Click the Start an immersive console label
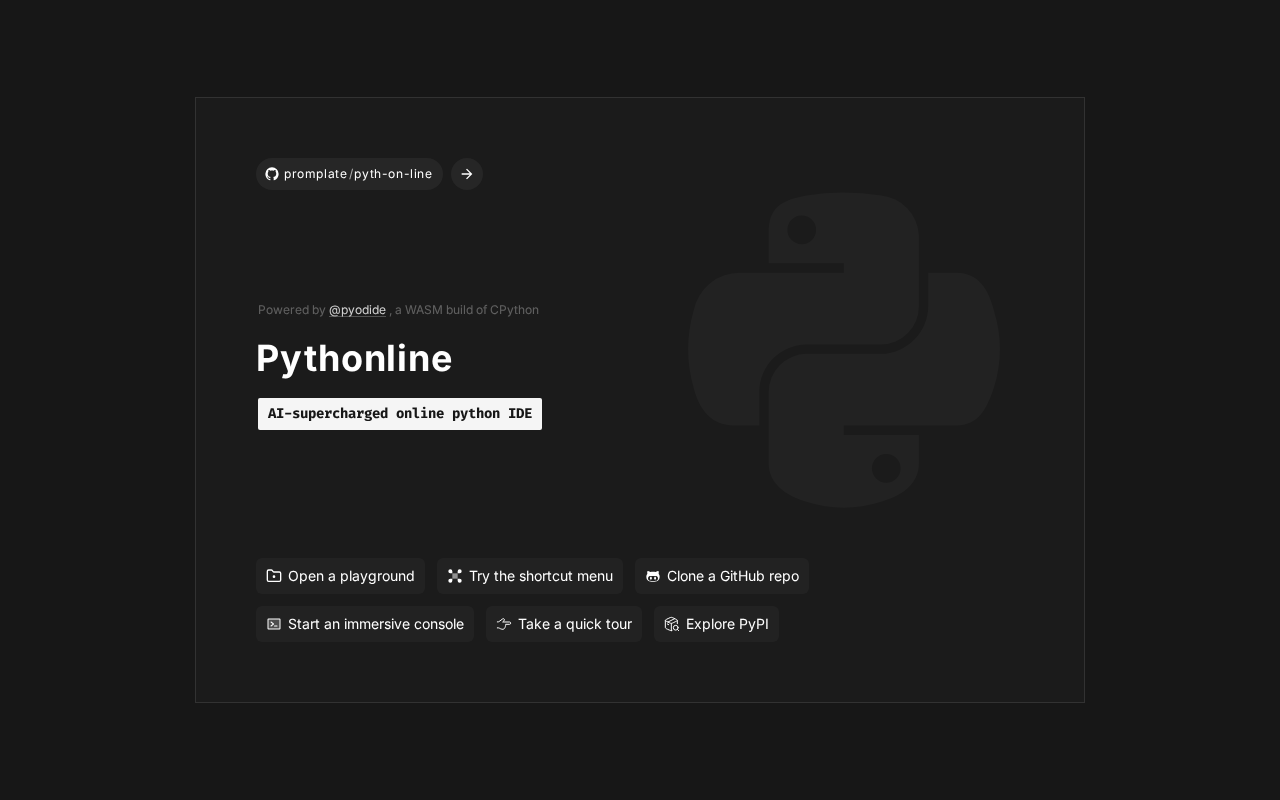This screenshot has height=800, width=1280. 376,624
